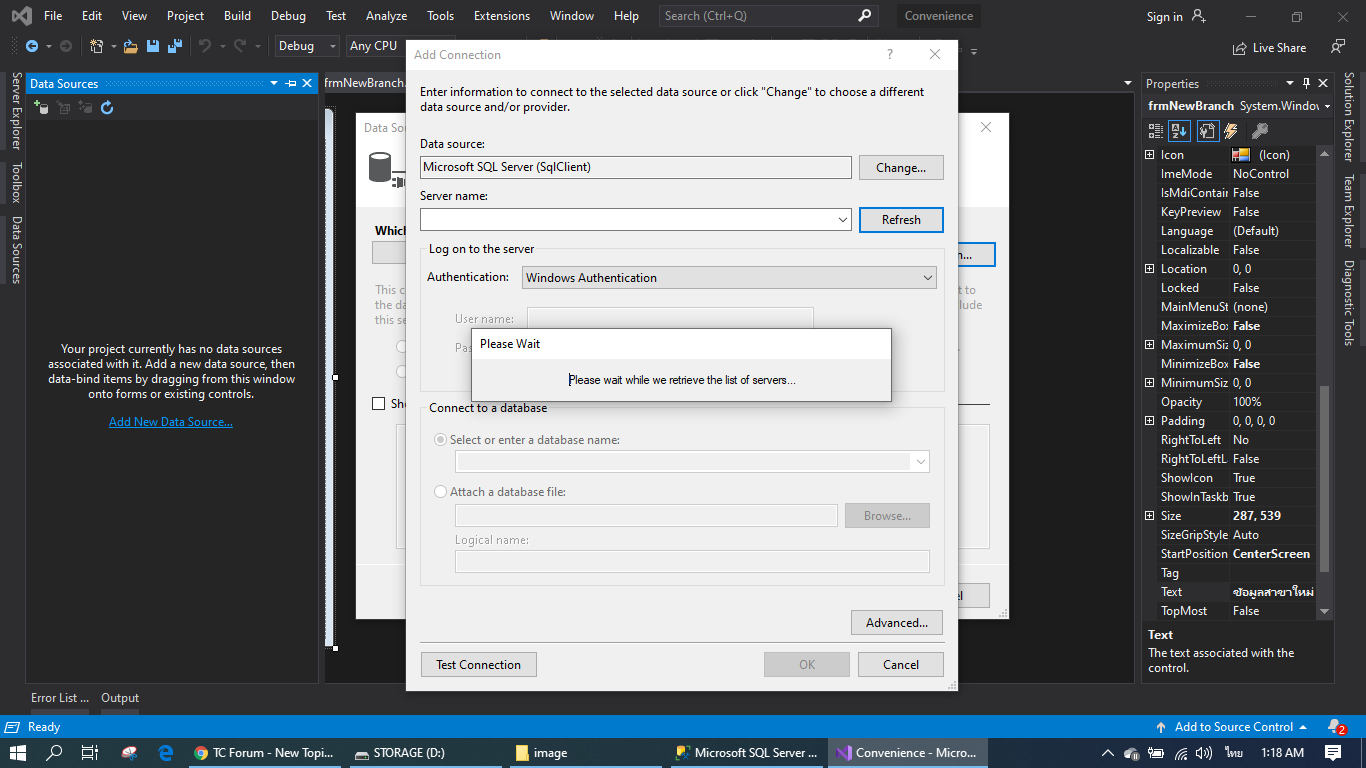Click the Task View taskbar icon
The image size is (1366, 768).
(89, 753)
